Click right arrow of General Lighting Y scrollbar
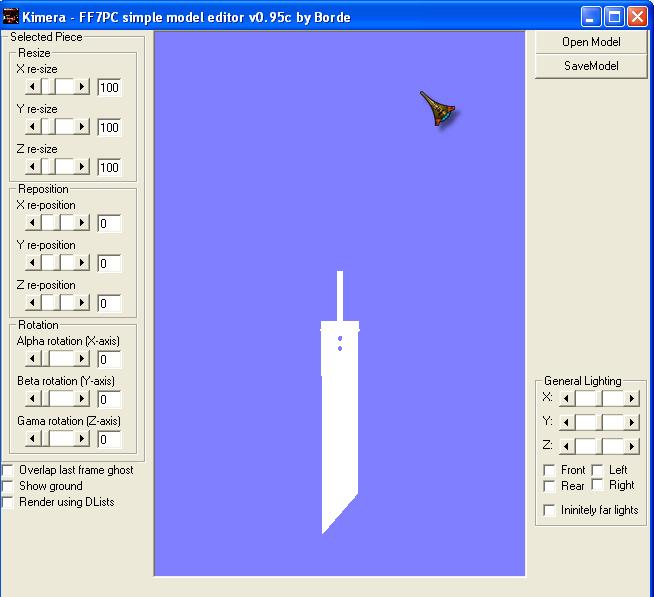This screenshot has width=654, height=597. coord(631,423)
